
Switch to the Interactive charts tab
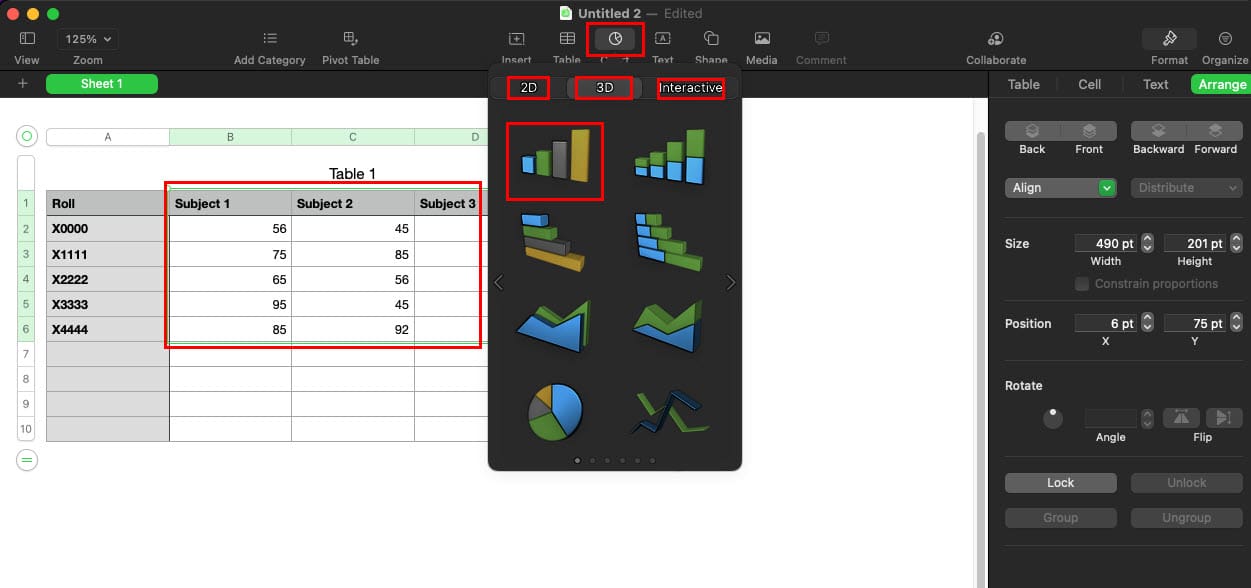690,88
